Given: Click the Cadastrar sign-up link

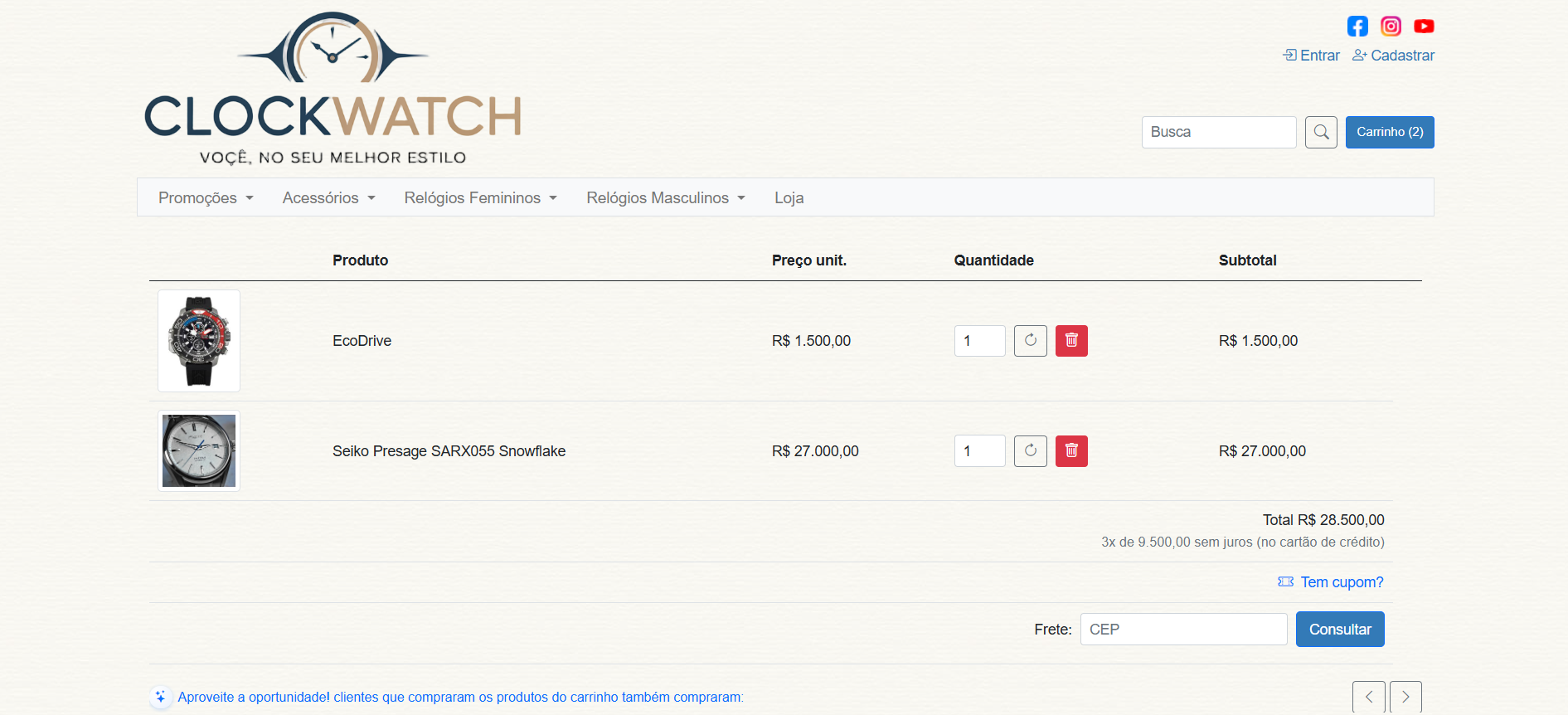Looking at the screenshot, I should click(x=1393, y=56).
